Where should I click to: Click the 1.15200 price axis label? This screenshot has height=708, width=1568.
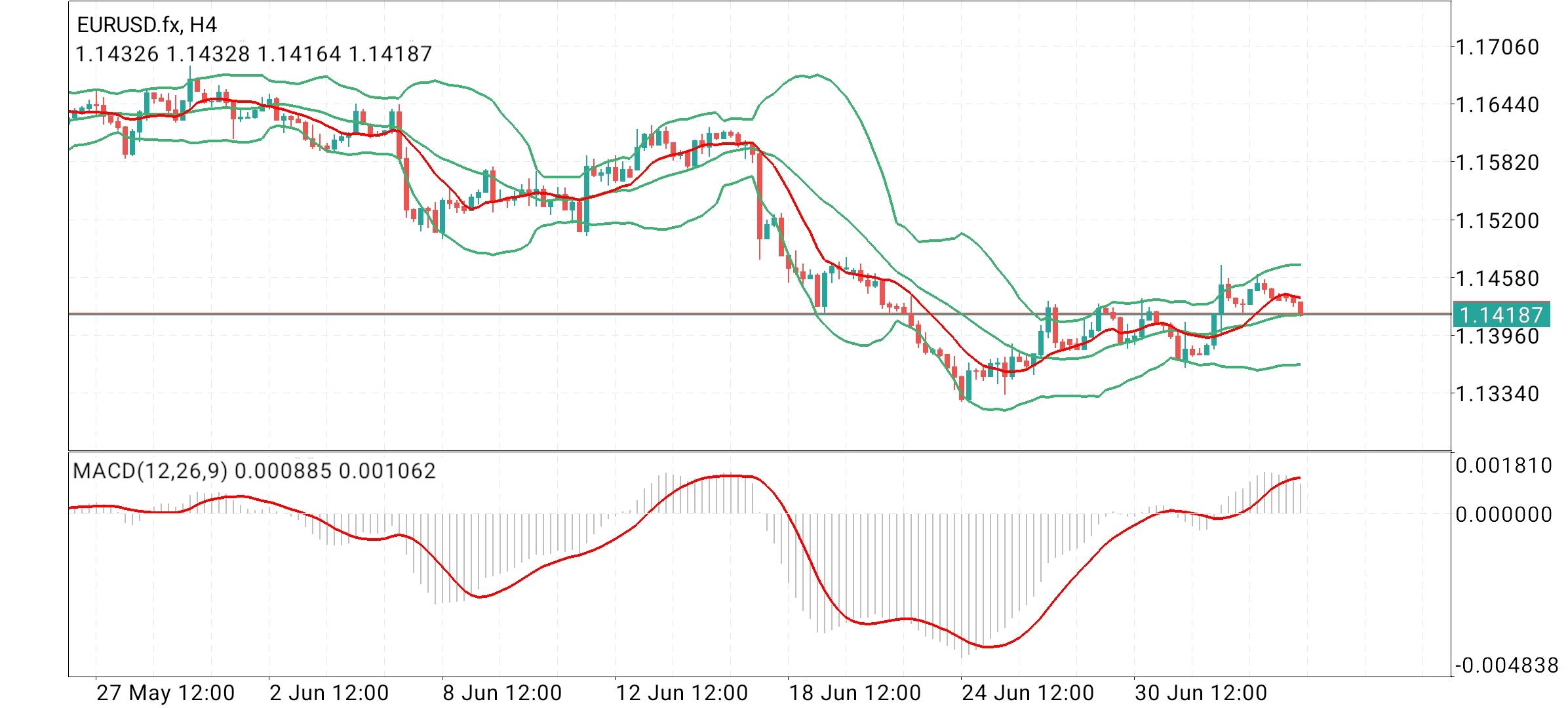click(x=1497, y=220)
